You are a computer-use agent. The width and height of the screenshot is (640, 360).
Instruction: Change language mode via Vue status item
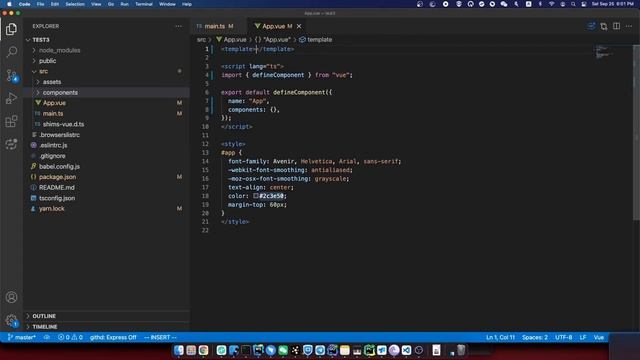pos(599,338)
